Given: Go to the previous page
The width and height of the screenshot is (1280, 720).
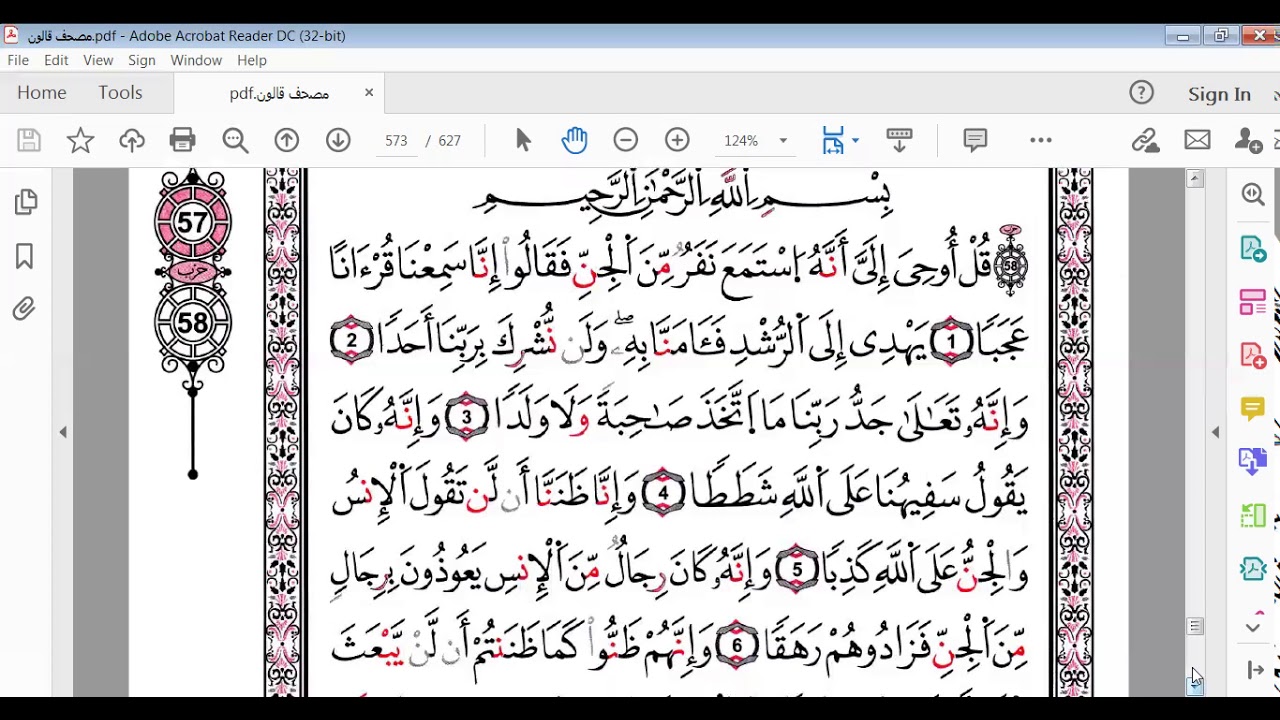Looking at the screenshot, I should (x=287, y=141).
